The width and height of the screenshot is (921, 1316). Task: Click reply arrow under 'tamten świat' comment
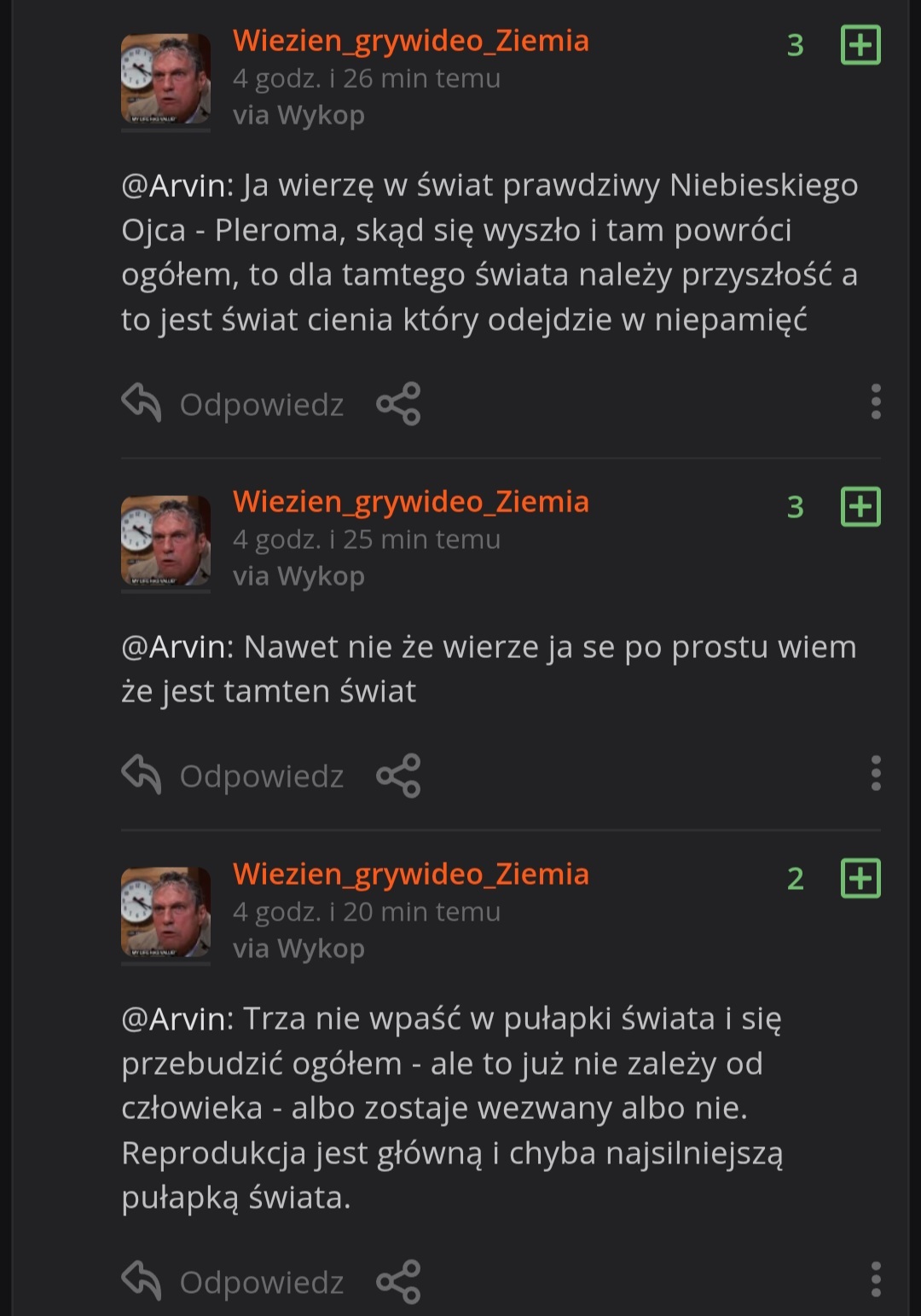[x=142, y=775]
